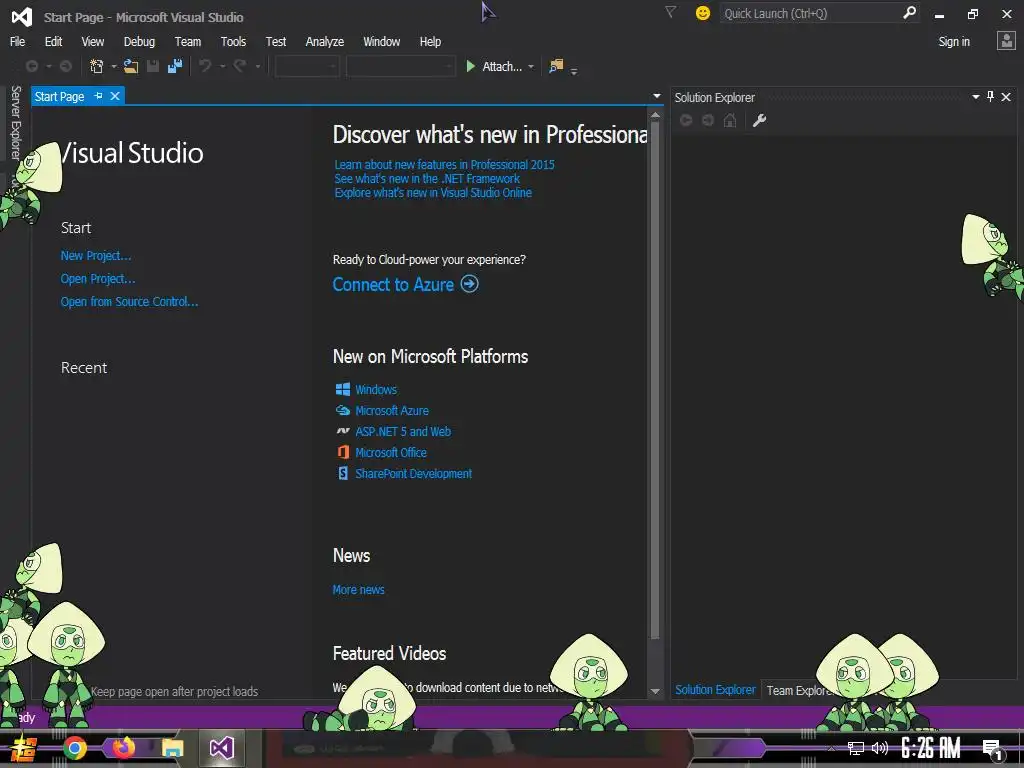Open the Solution Platforms combo box

400,66
